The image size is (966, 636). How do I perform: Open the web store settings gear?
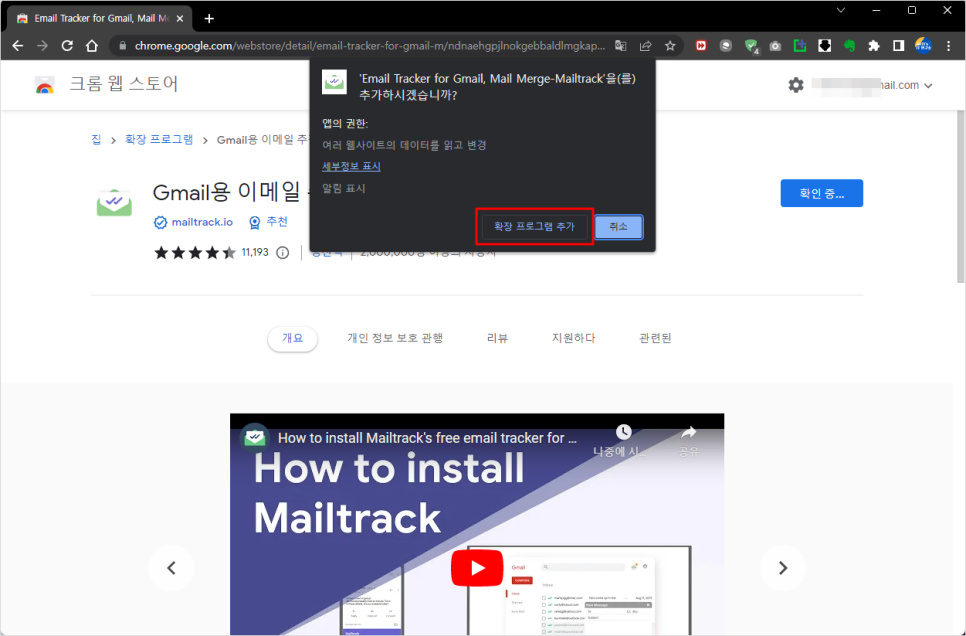click(796, 85)
